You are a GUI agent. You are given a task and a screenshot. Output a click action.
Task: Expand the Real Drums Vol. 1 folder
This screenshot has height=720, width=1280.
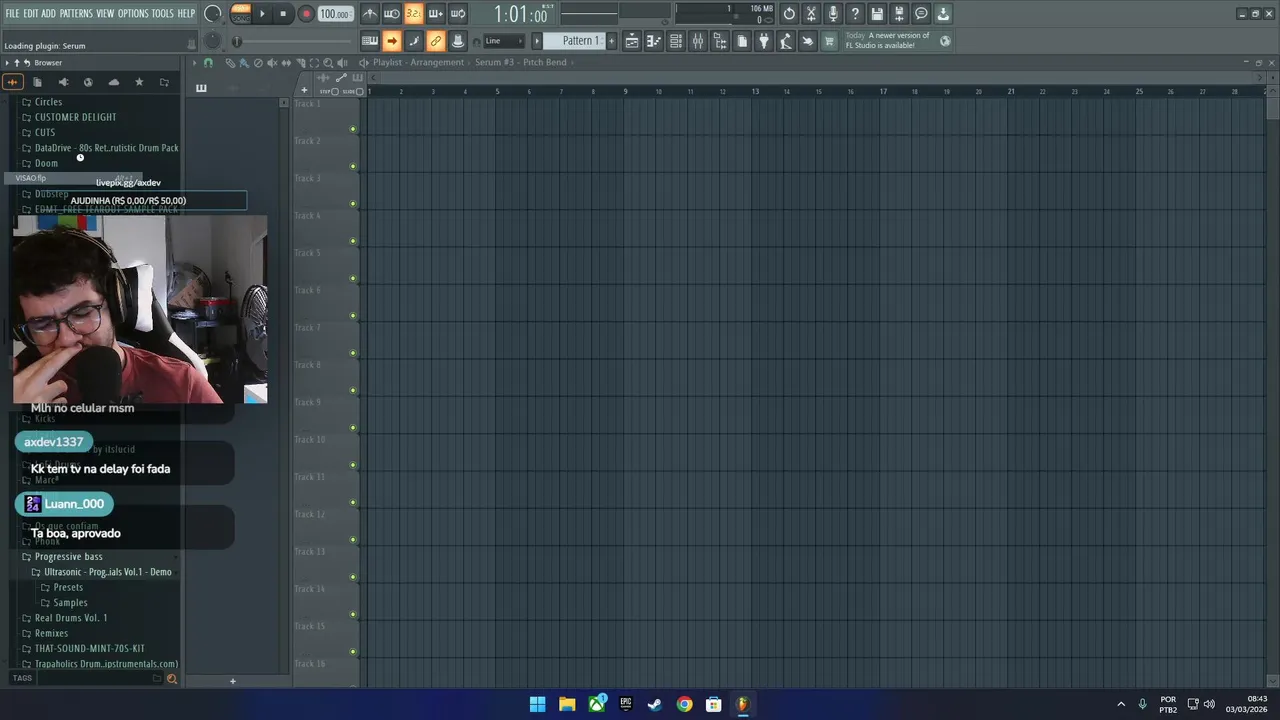(x=71, y=618)
